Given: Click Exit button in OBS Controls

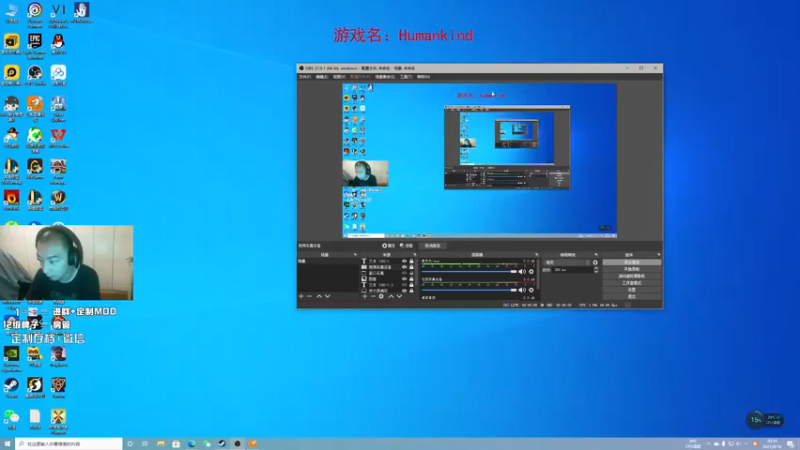Looking at the screenshot, I should point(632,296).
